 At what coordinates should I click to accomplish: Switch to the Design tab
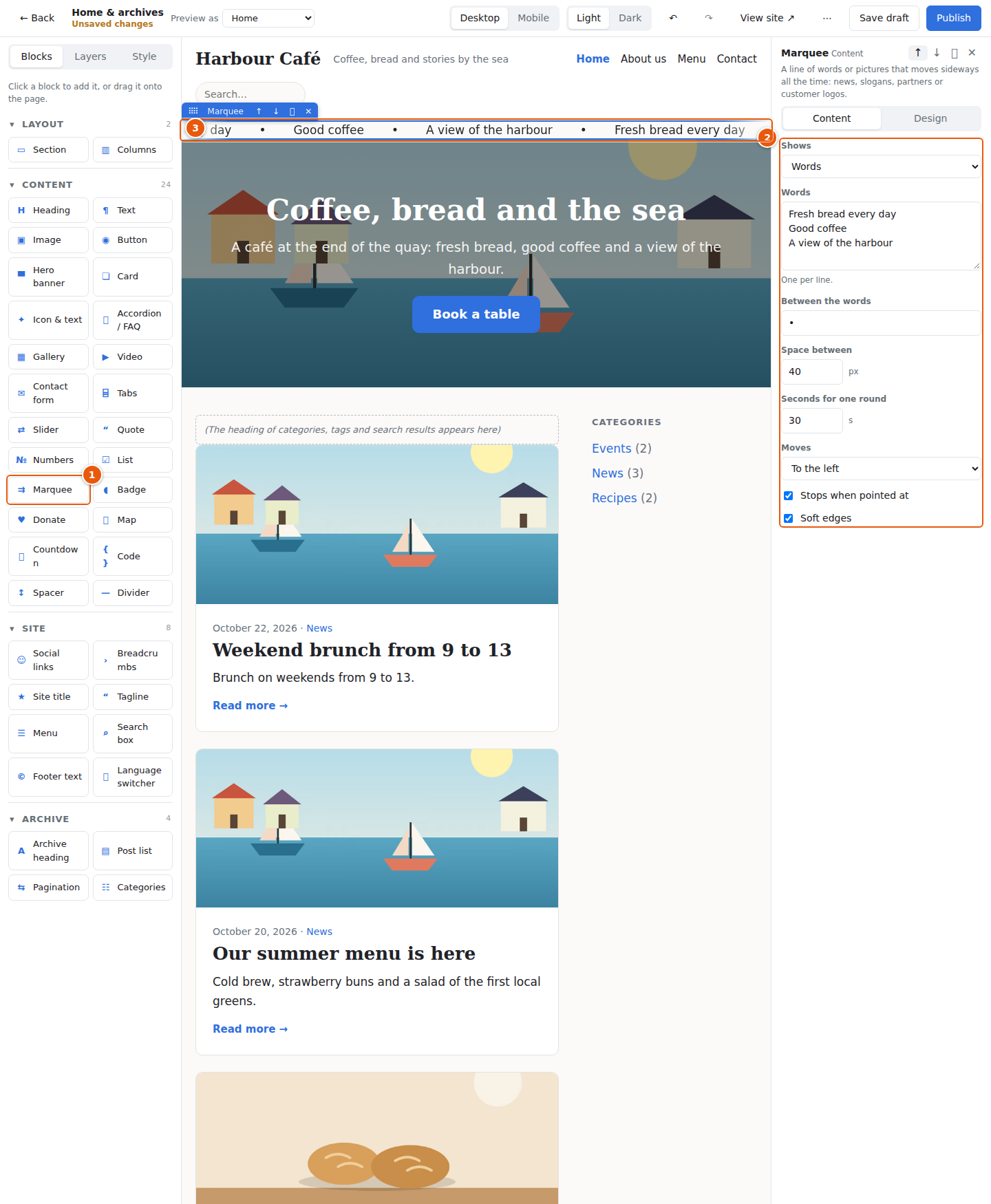(x=930, y=118)
